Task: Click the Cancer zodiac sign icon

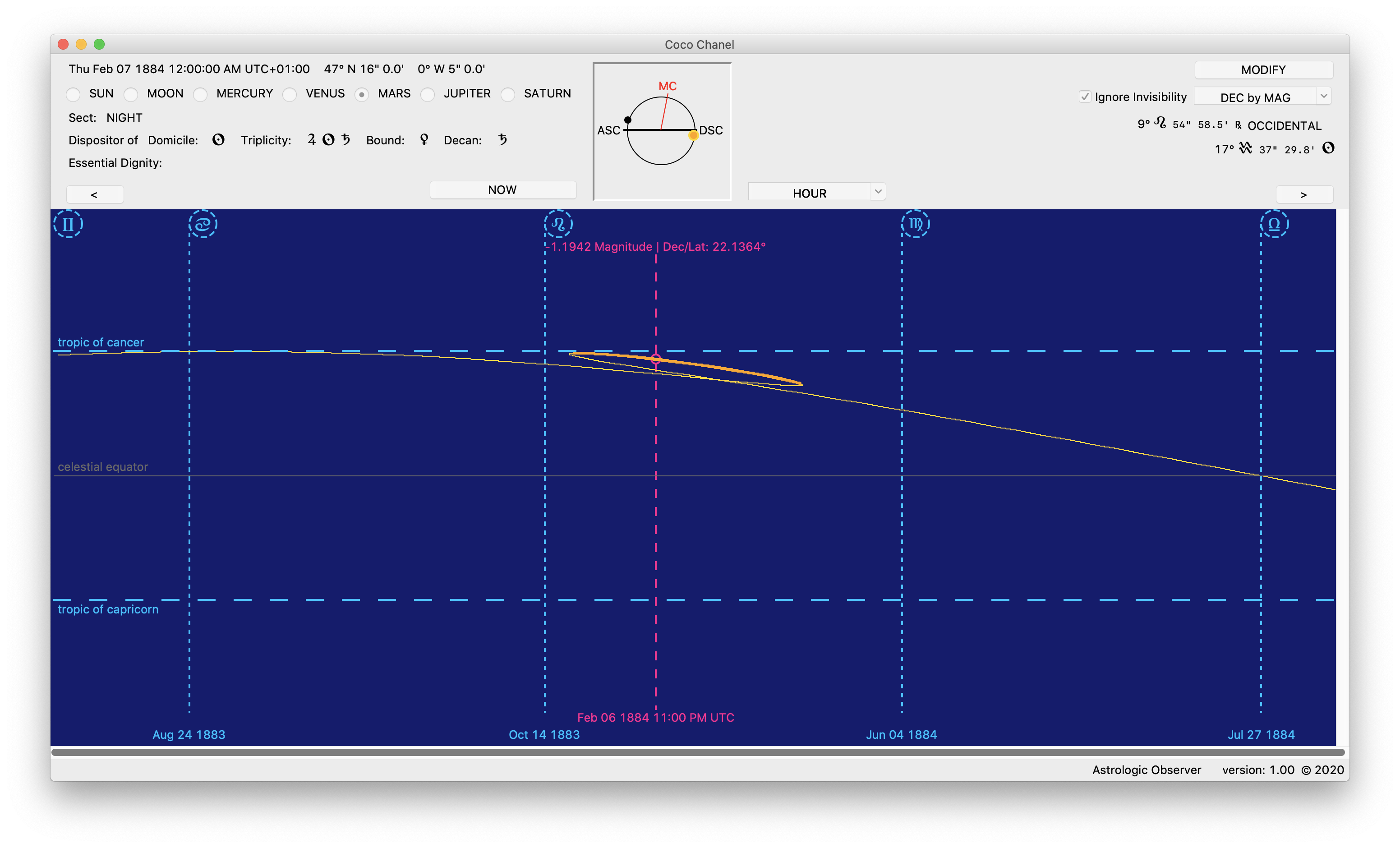Action: (x=203, y=224)
